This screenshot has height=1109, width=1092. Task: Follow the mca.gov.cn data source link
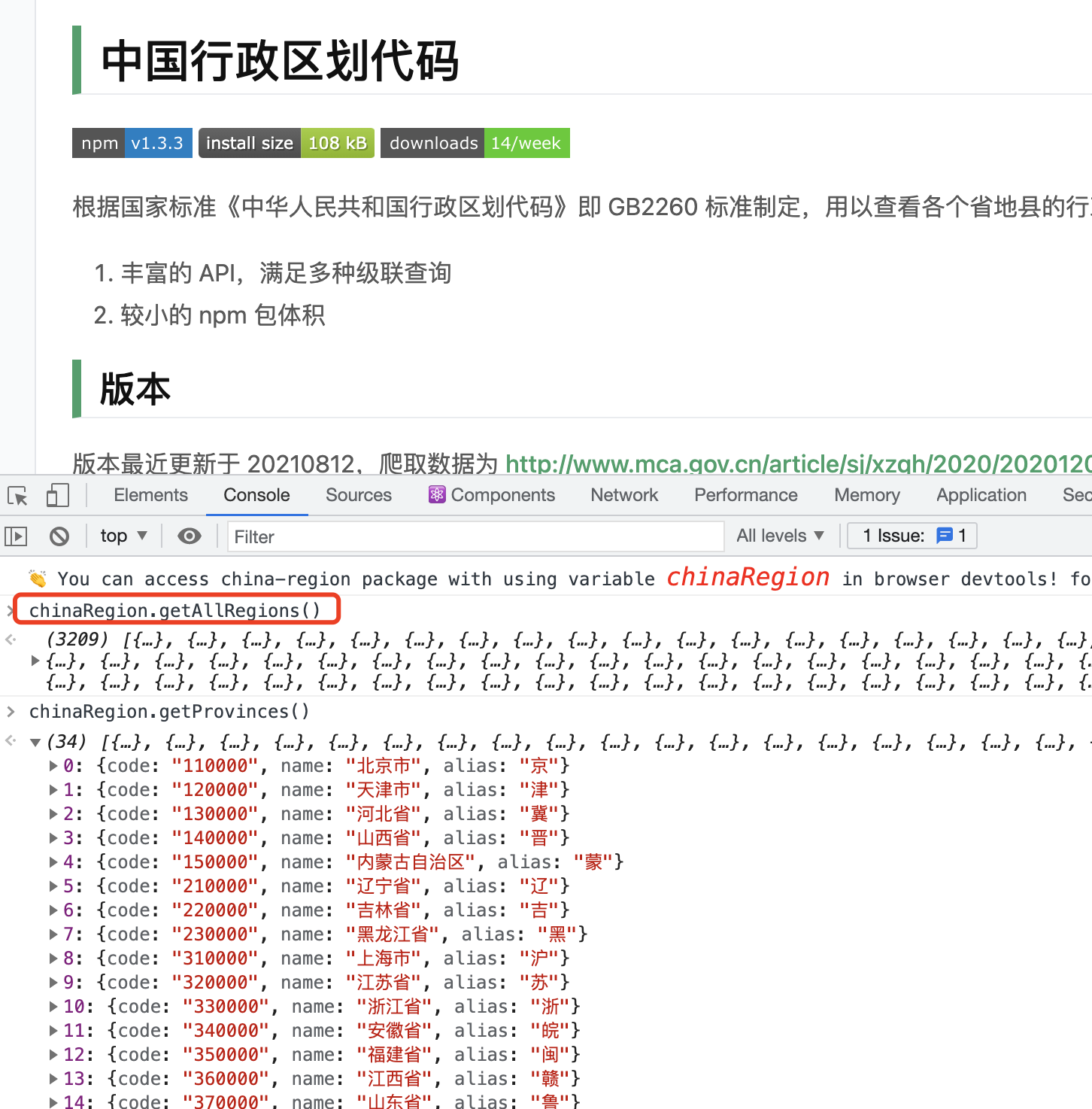pos(799,463)
